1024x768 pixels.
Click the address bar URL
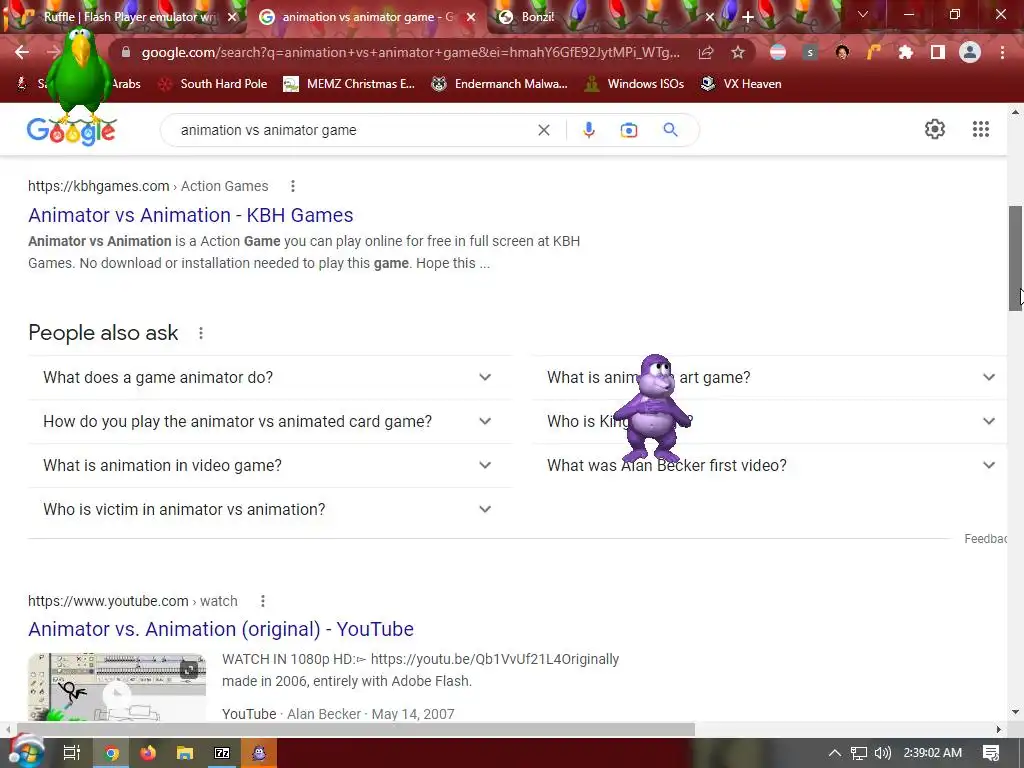point(411,52)
